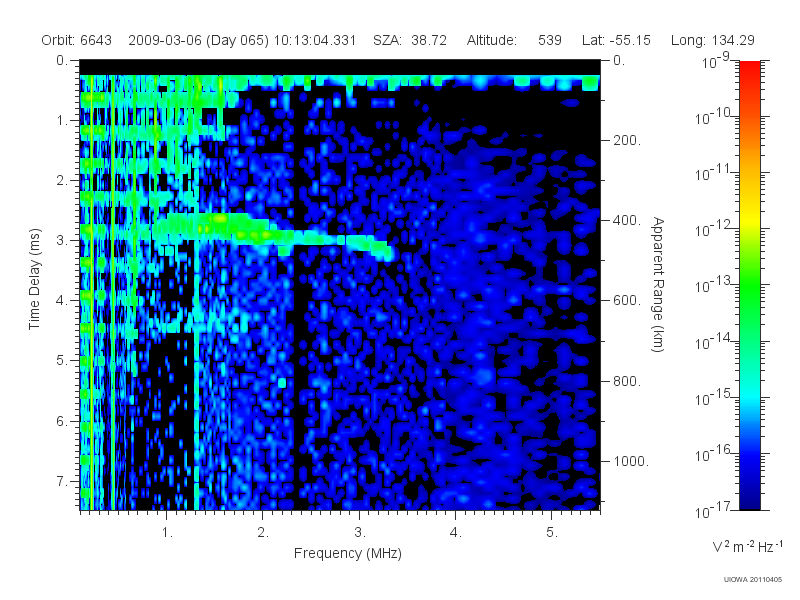The width and height of the screenshot is (800, 600).
Task: Click the apparent range tick '400.'
Action: click(x=627, y=220)
